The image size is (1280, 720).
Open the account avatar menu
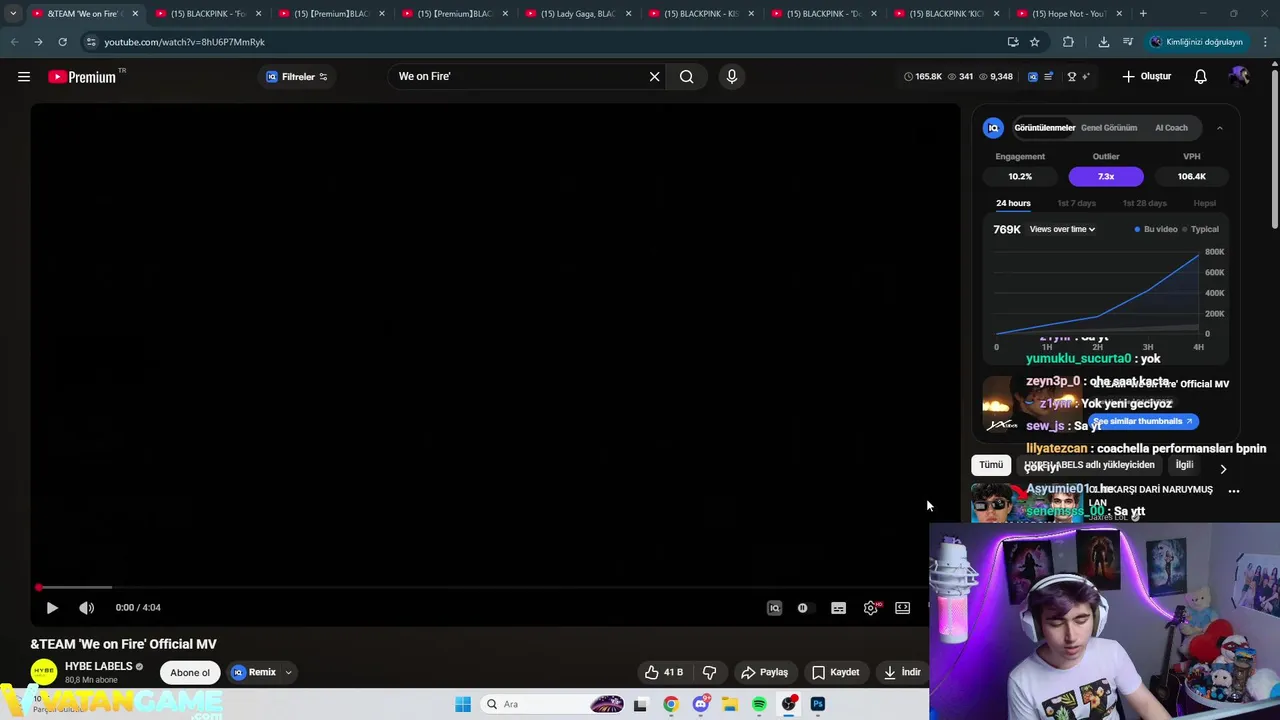tap(1240, 77)
